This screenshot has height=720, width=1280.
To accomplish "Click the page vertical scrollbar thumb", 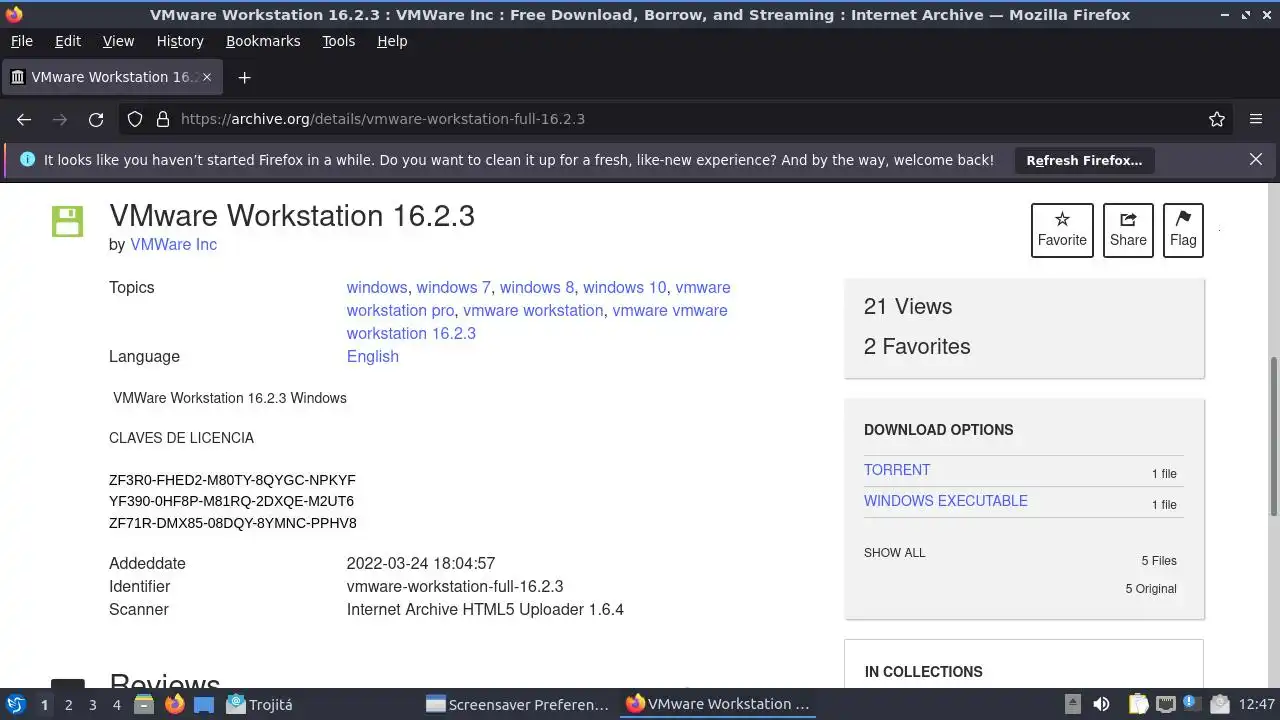I will point(1274,435).
